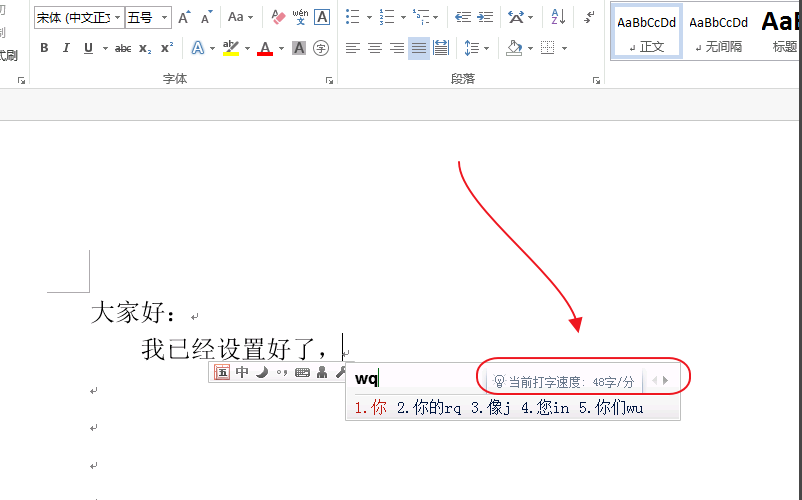The width and height of the screenshot is (802, 500).
Task: Click the Text Effects A icon
Action: coord(197,48)
